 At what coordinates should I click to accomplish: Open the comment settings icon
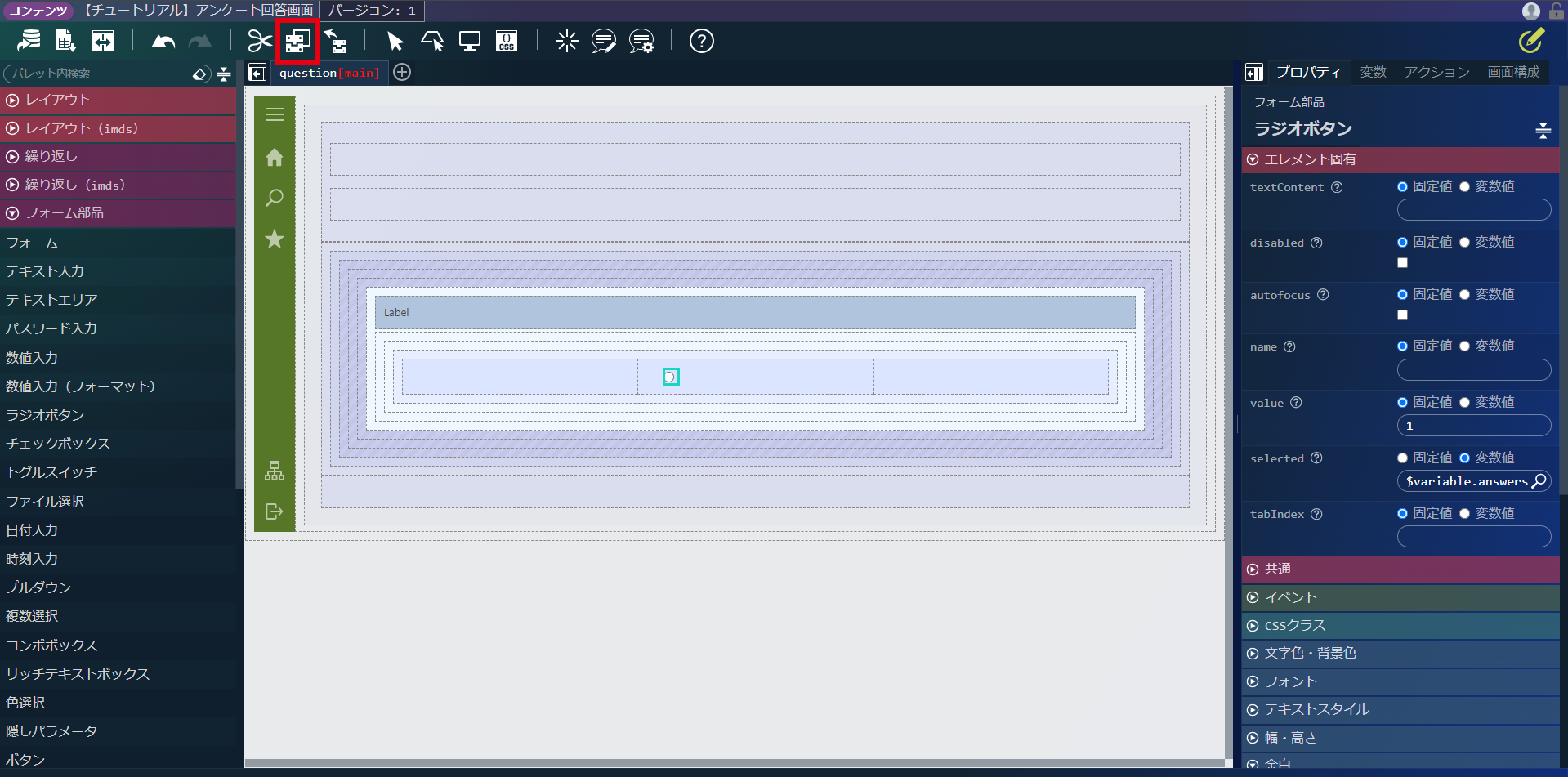(x=641, y=41)
